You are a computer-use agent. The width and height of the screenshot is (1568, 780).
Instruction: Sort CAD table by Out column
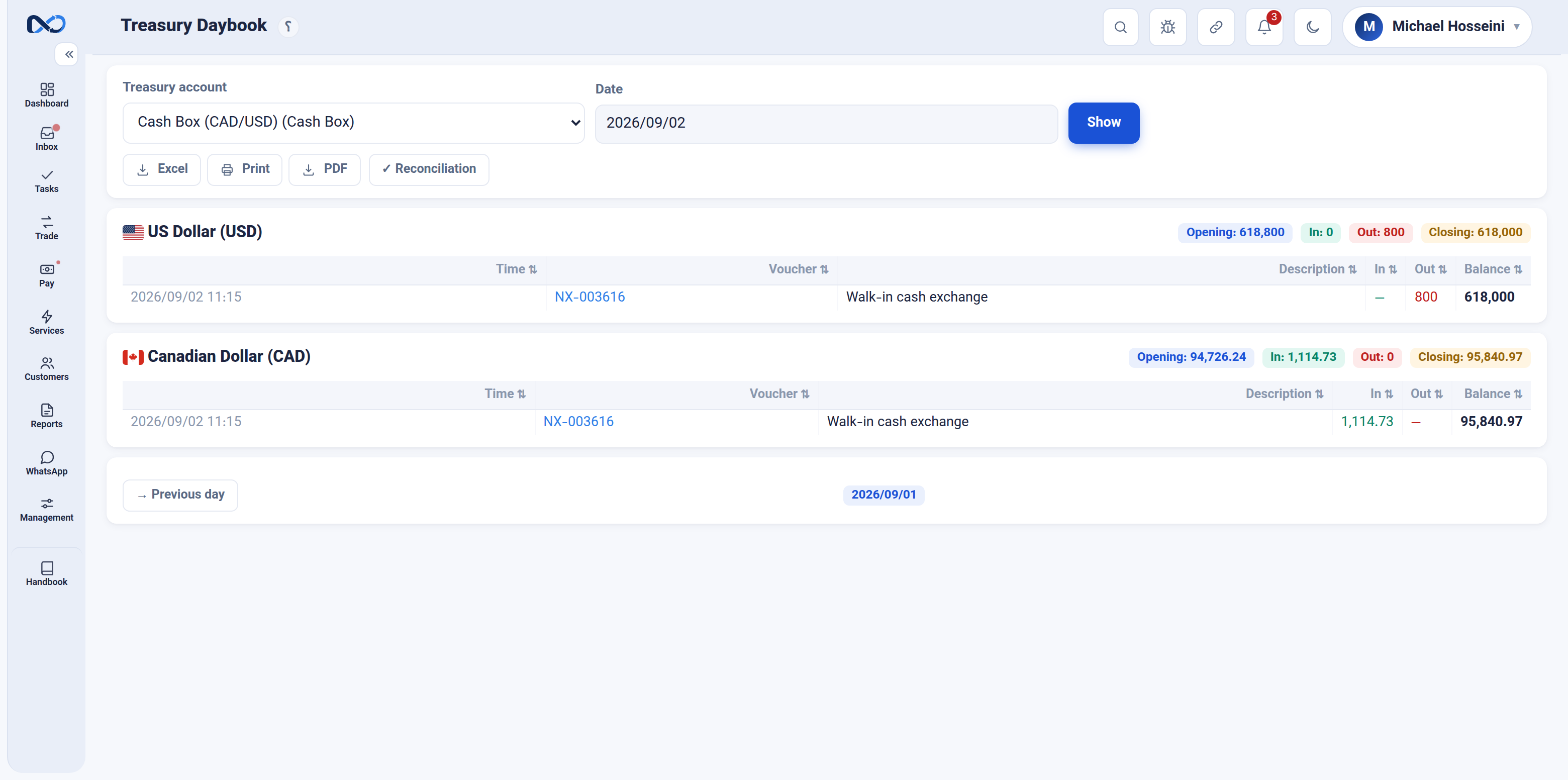click(x=1426, y=394)
